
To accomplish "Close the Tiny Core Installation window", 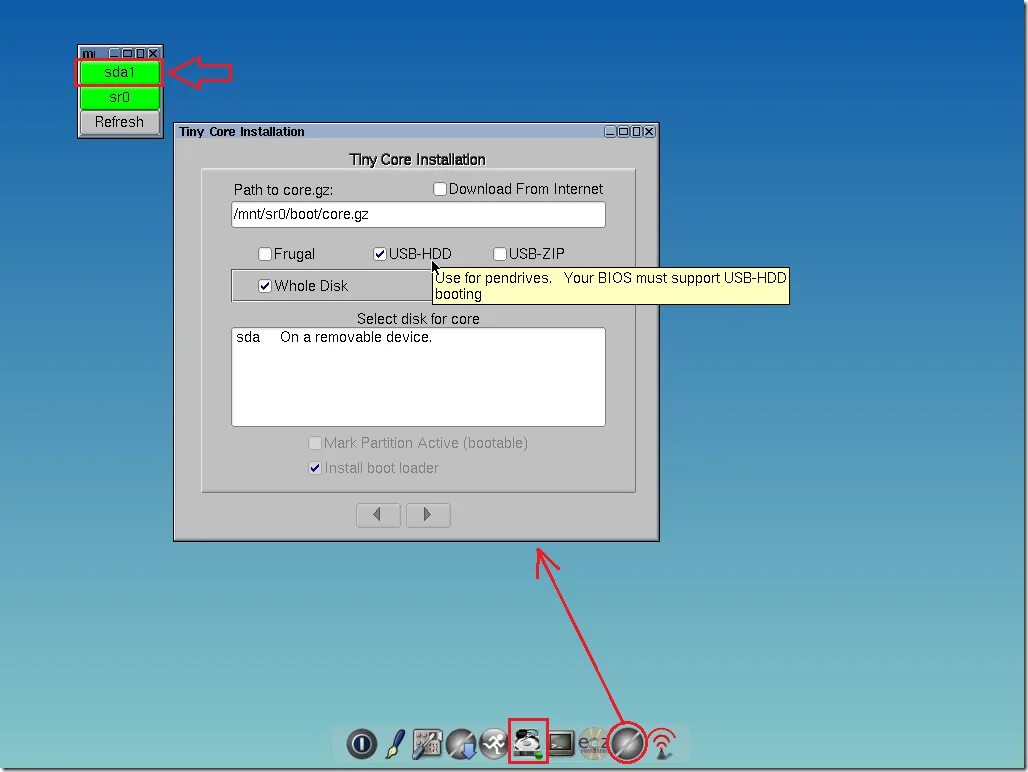I will pos(649,132).
